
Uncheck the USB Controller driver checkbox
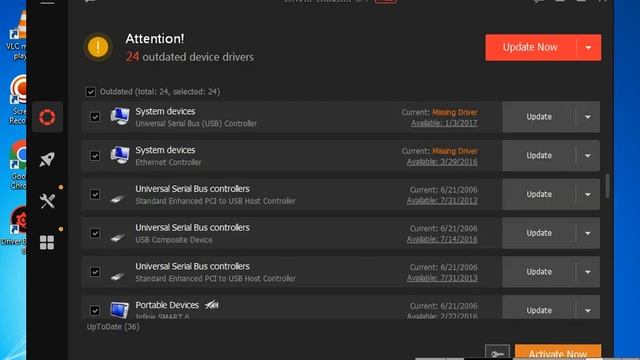(x=95, y=117)
